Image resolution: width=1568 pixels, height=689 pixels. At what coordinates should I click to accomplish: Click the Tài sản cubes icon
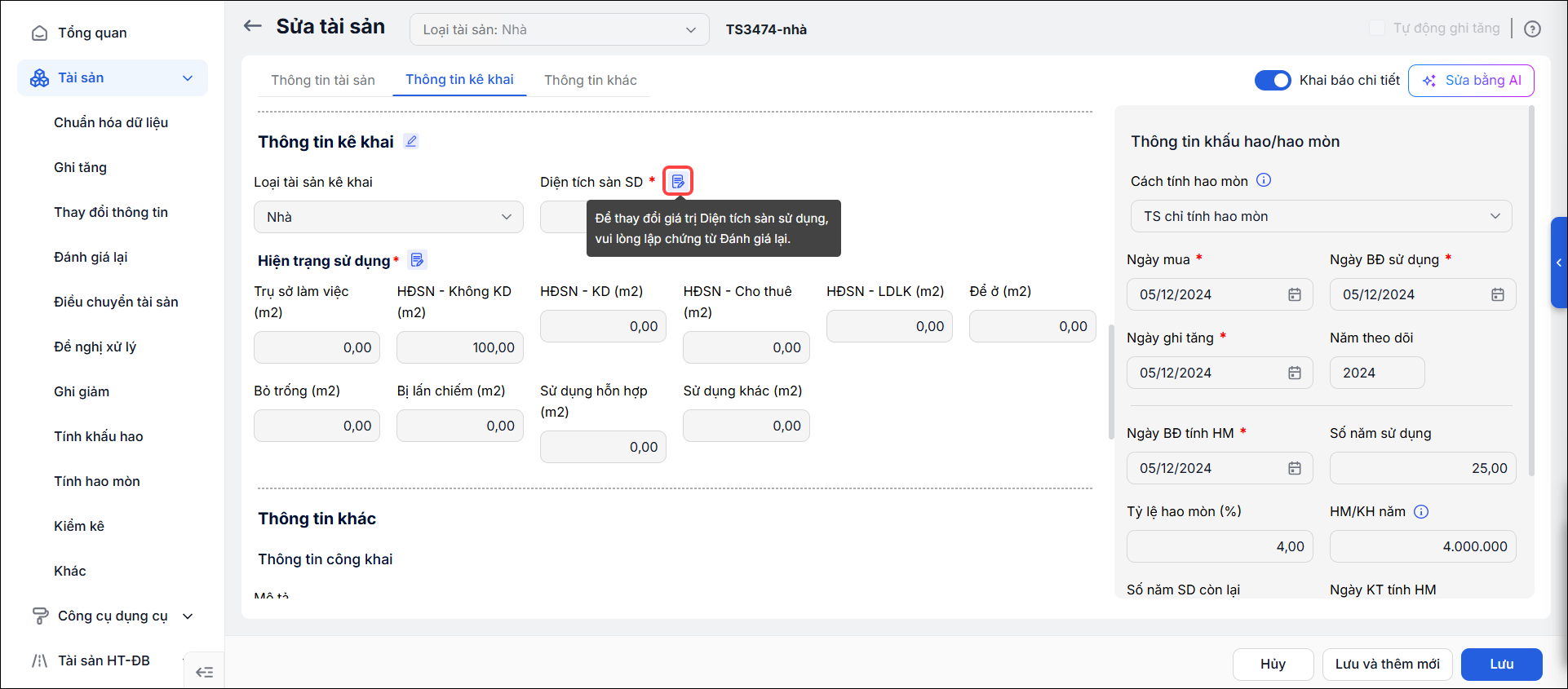pyautogui.click(x=39, y=77)
